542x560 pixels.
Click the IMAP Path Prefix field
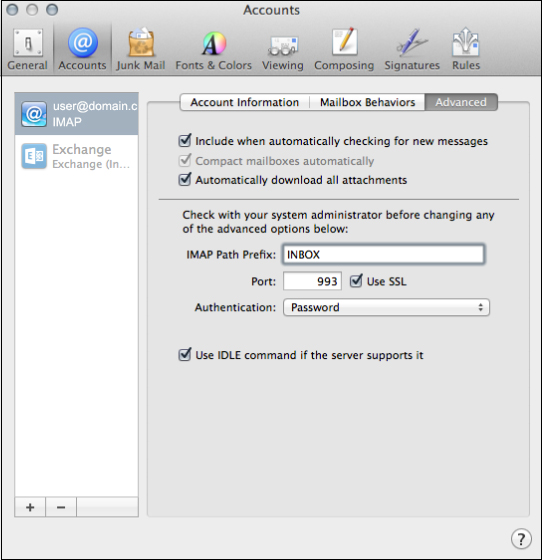[383, 254]
